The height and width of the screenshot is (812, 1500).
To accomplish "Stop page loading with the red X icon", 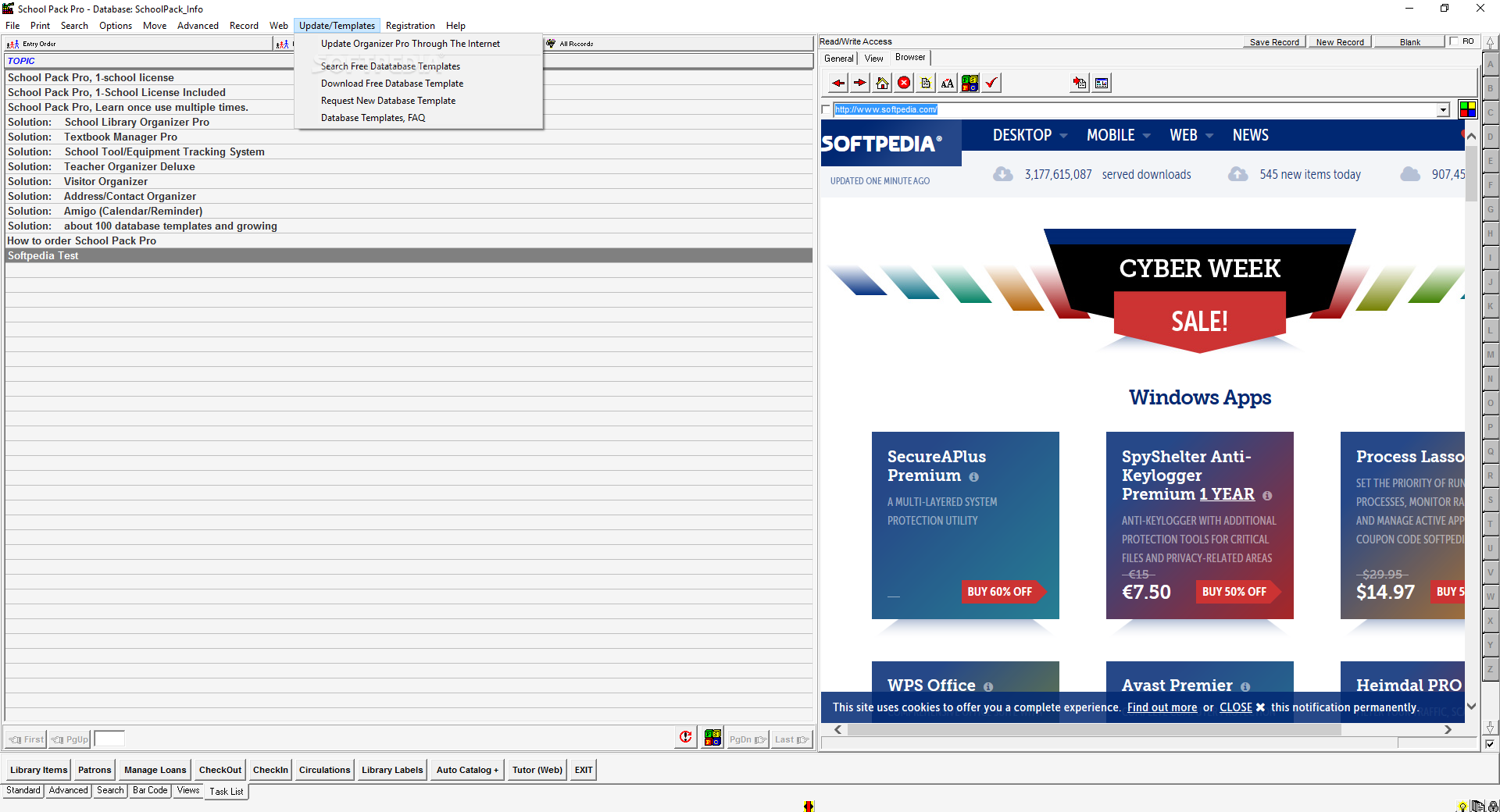I will (x=904, y=83).
